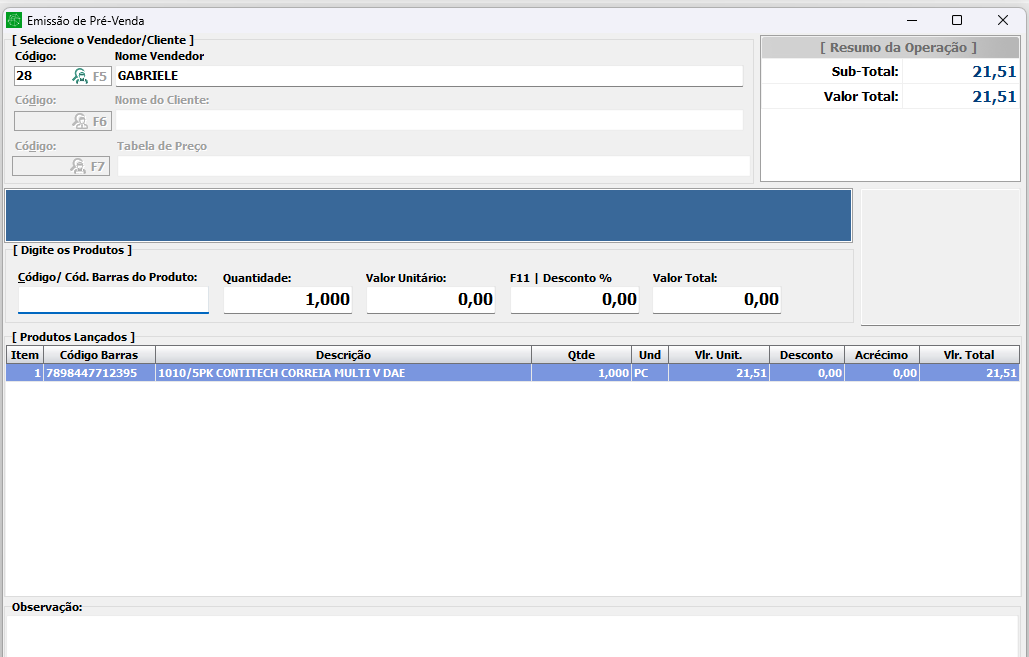Viewport: 1029px width, 657px height.
Task: Click the blue banner display panel
Action: click(x=428, y=216)
